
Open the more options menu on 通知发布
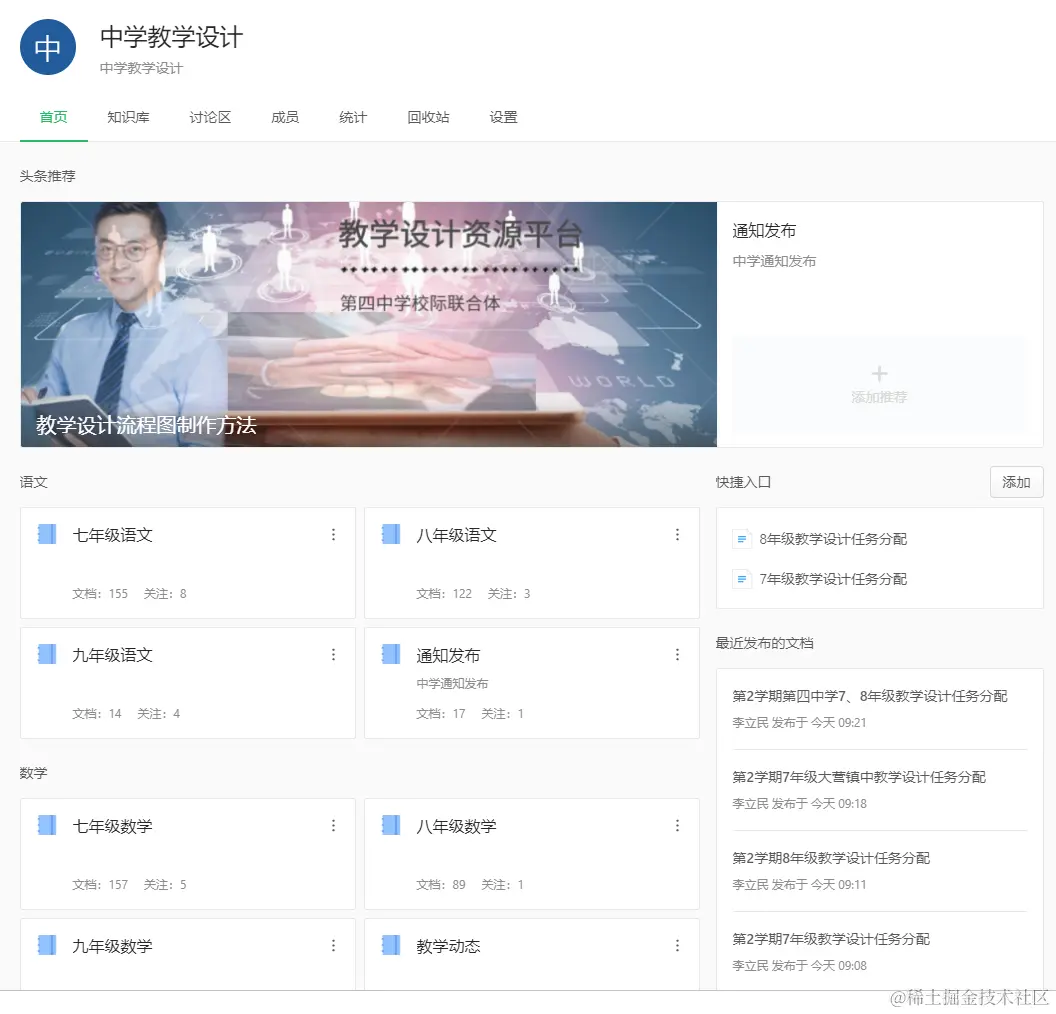coord(678,654)
